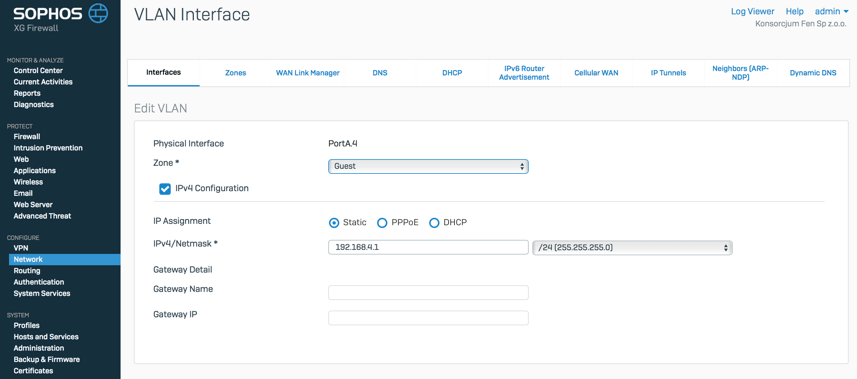This screenshot has height=379, width=857.
Task: Select the DHCP IP assignment radio
Action: point(435,223)
